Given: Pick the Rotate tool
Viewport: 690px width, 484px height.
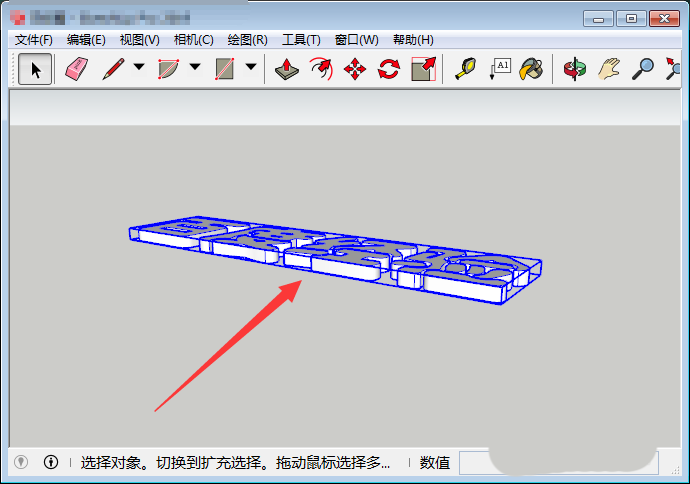Looking at the screenshot, I should point(389,69).
